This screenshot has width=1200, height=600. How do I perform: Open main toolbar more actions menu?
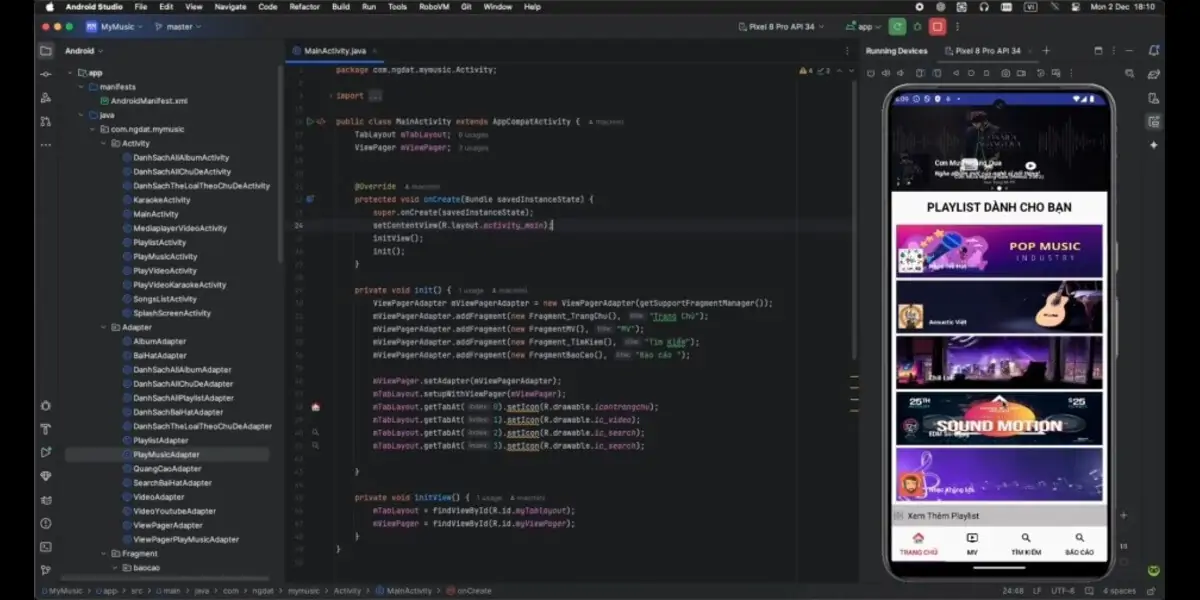tap(959, 27)
